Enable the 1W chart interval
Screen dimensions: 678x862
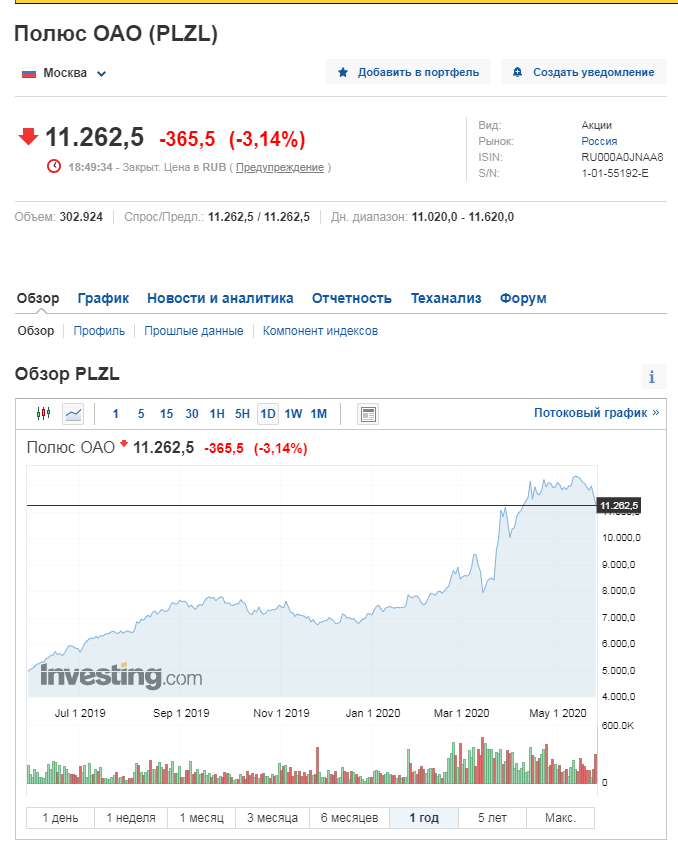[293, 414]
